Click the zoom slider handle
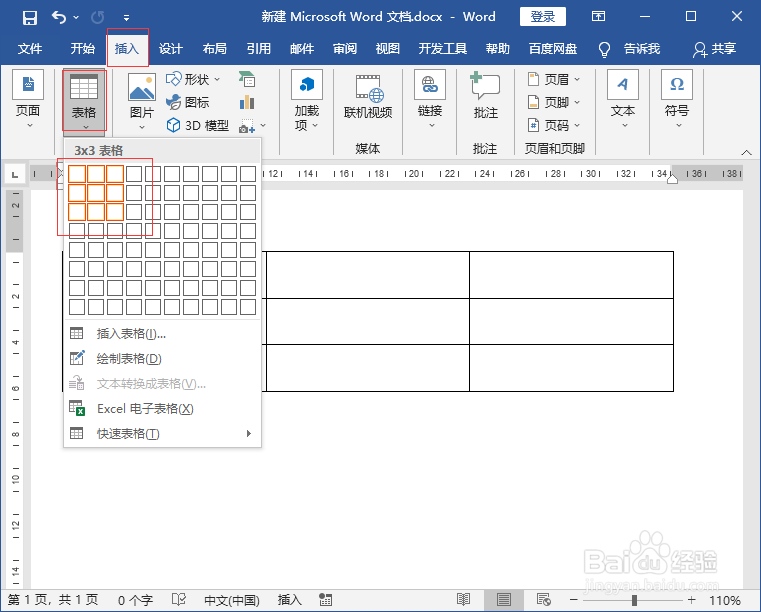The height and width of the screenshot is (612, 761). click(x=634, y=600)
